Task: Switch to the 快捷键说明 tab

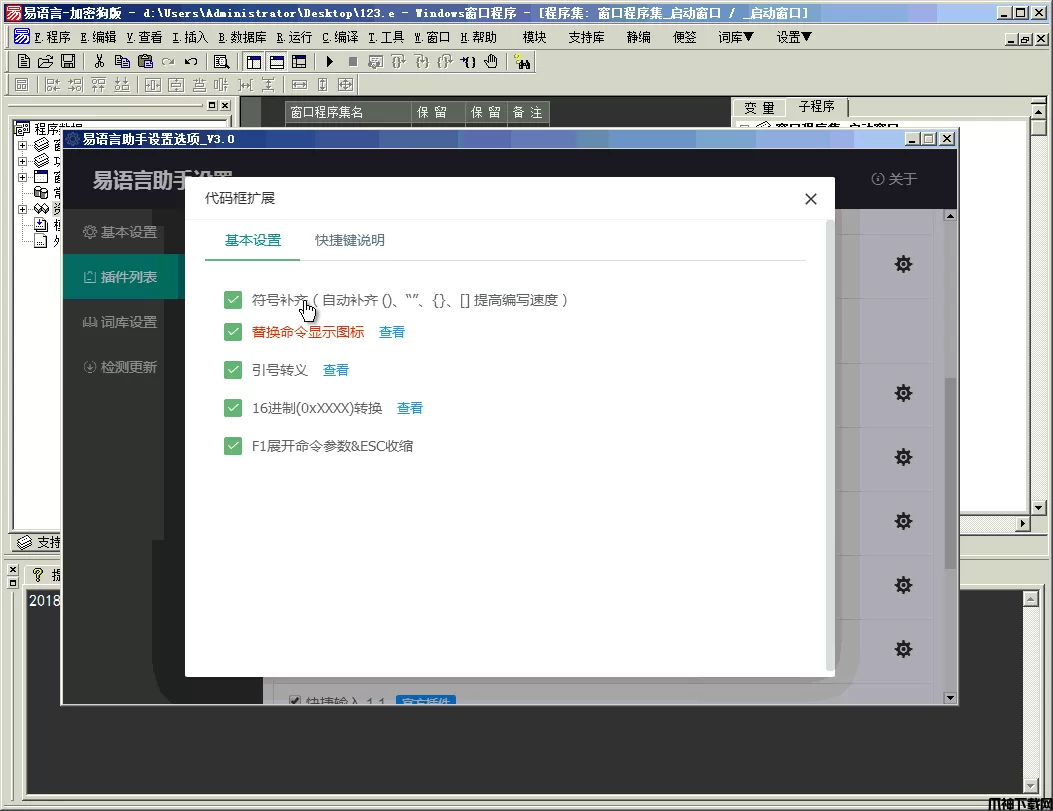Action: 349,240
